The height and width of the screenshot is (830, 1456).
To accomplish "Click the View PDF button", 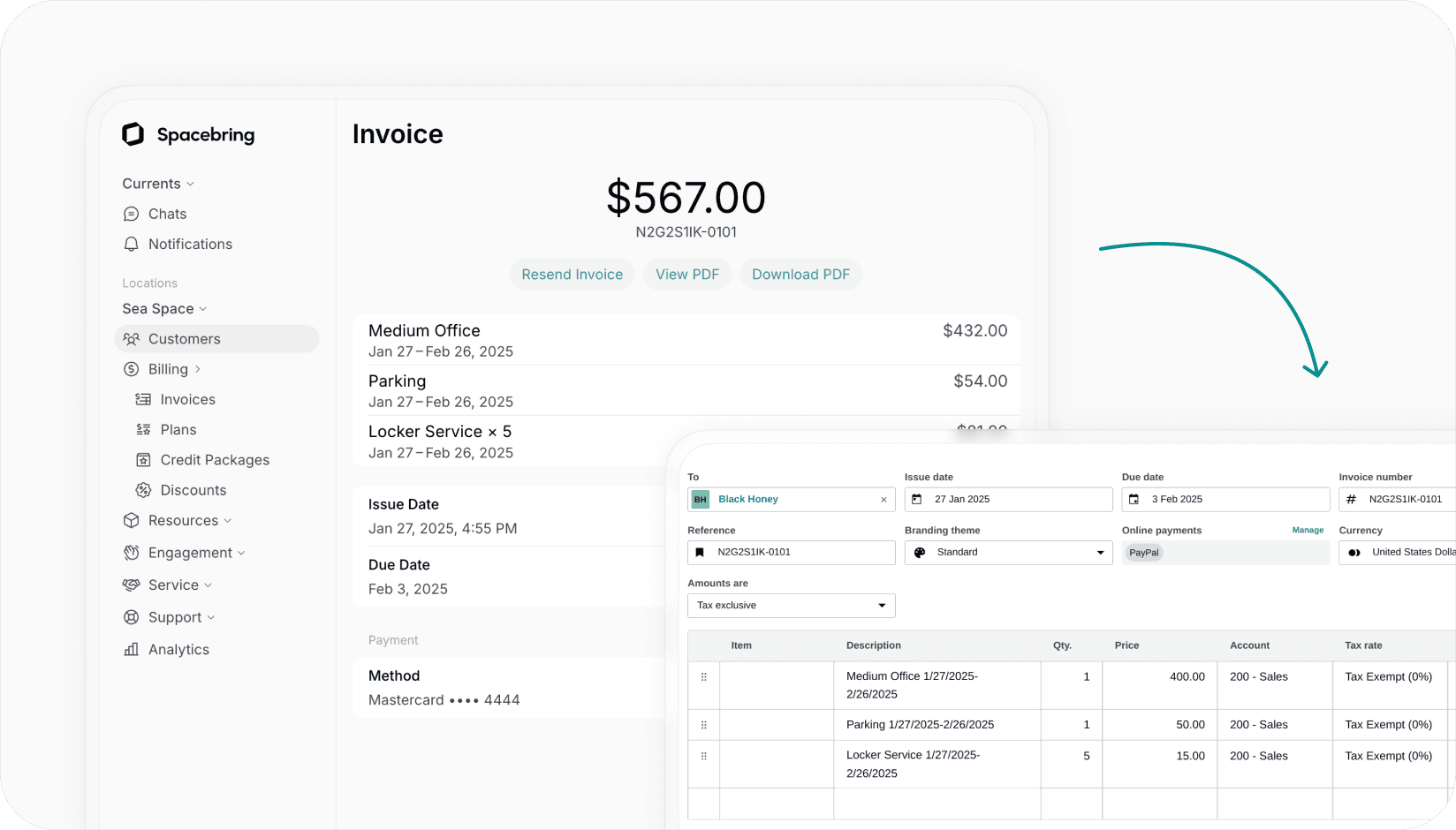I will click(x=687, y=275).
